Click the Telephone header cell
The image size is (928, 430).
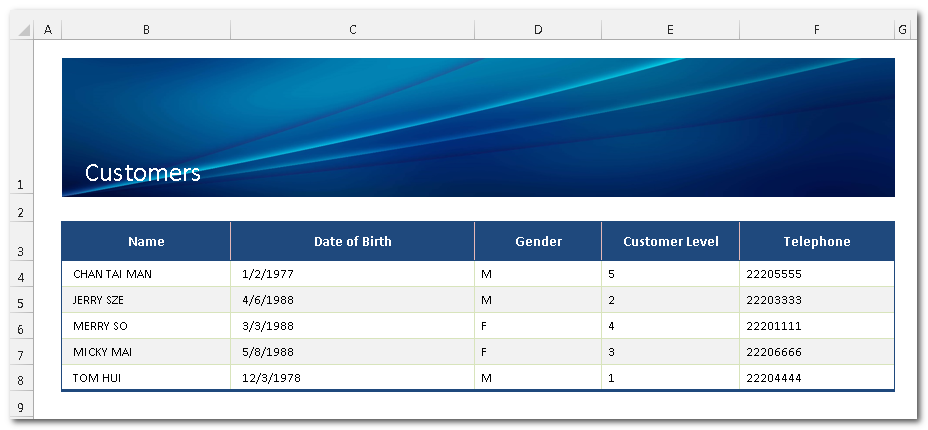817,241
